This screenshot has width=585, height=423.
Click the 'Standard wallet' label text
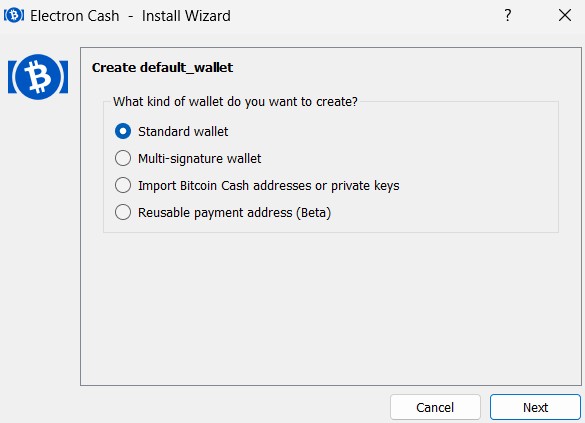click(183, 132)
